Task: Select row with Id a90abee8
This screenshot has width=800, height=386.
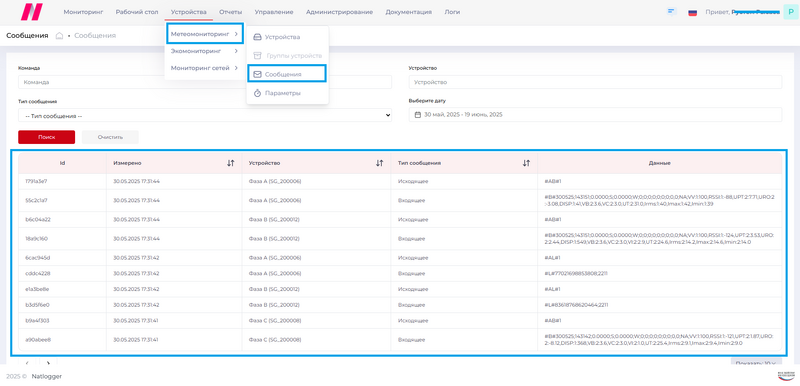Action: pyautogui.click(x=400, y=340)
